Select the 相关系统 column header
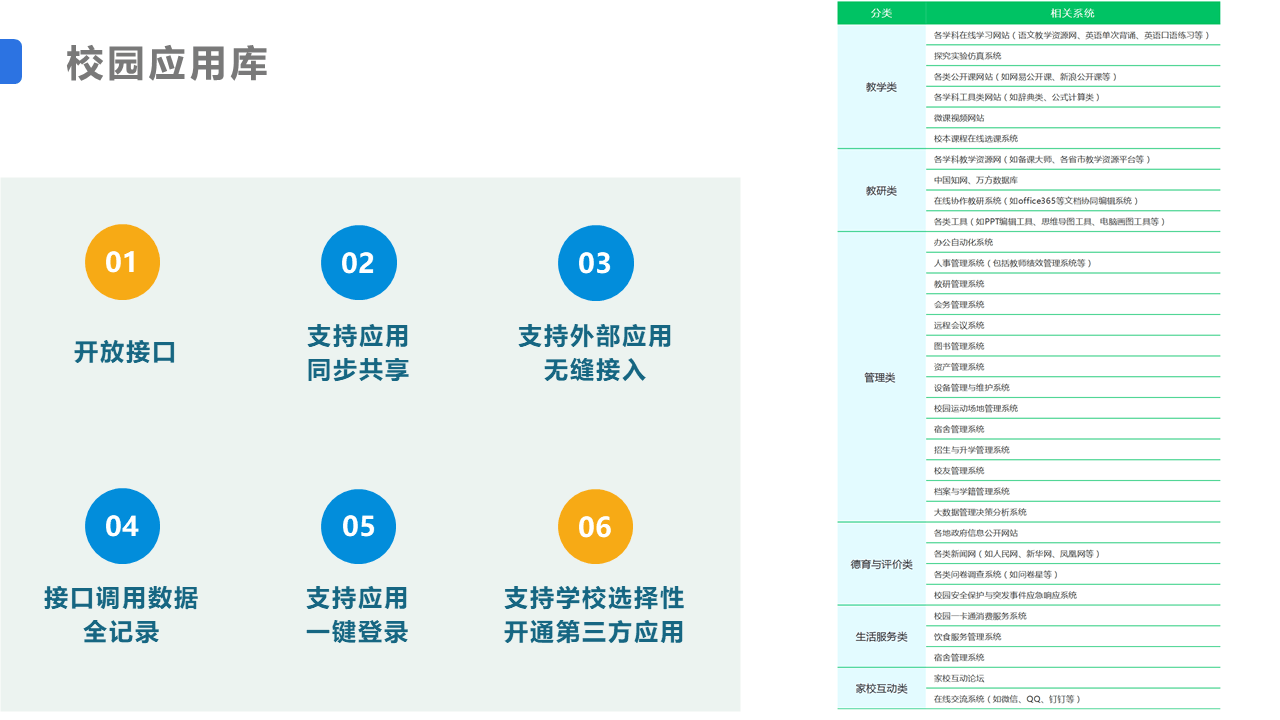 point(1072,13)
